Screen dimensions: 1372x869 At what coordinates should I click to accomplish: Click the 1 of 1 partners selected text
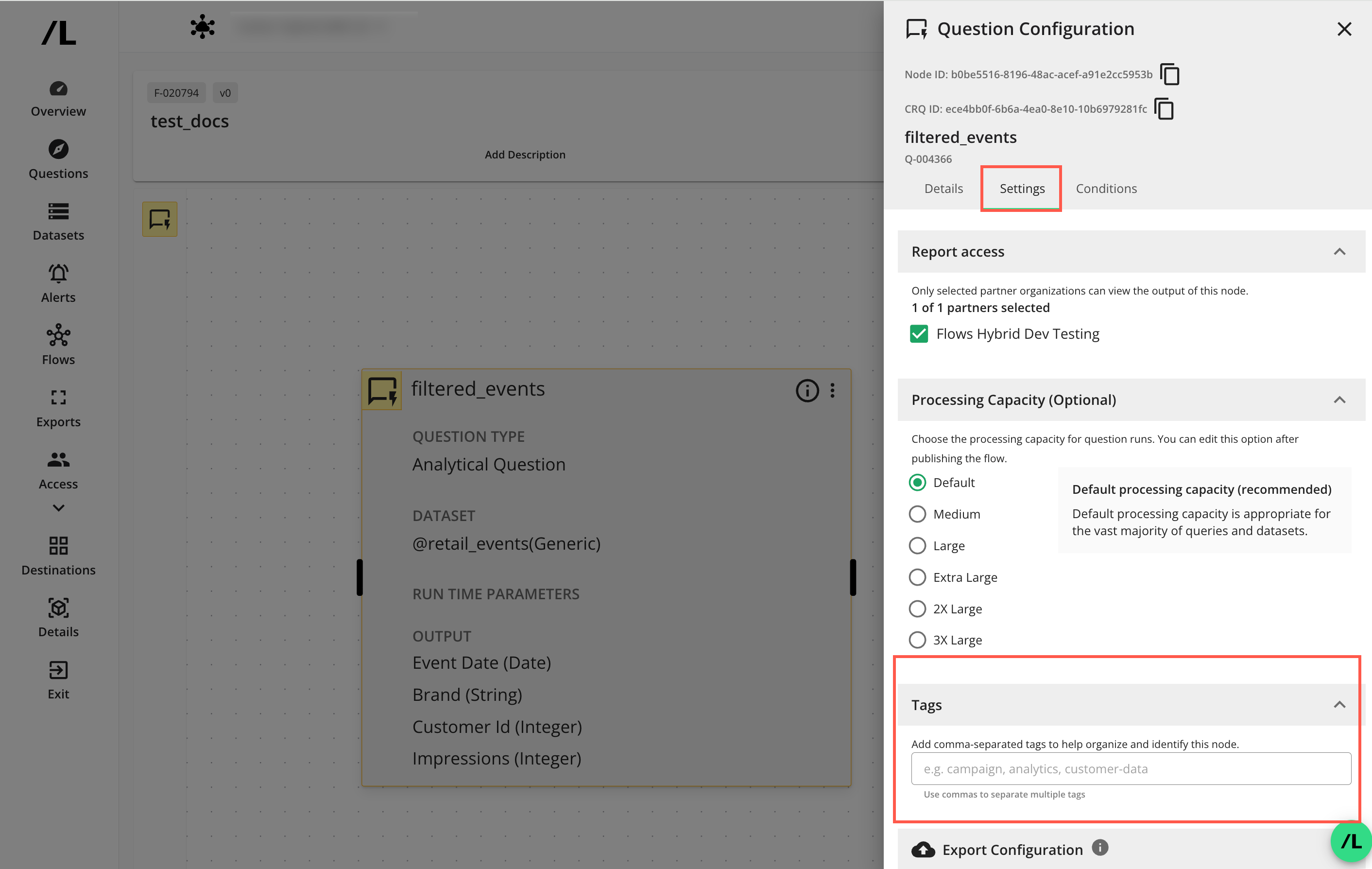click(x=980, y=308)
